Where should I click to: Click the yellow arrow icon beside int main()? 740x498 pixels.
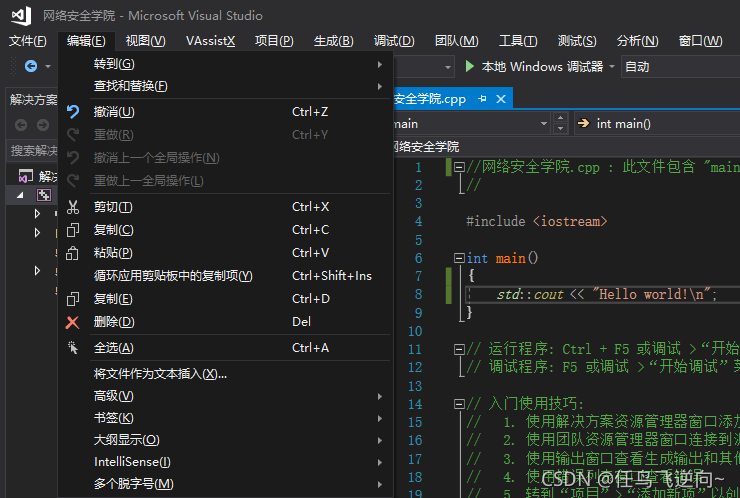584,123
